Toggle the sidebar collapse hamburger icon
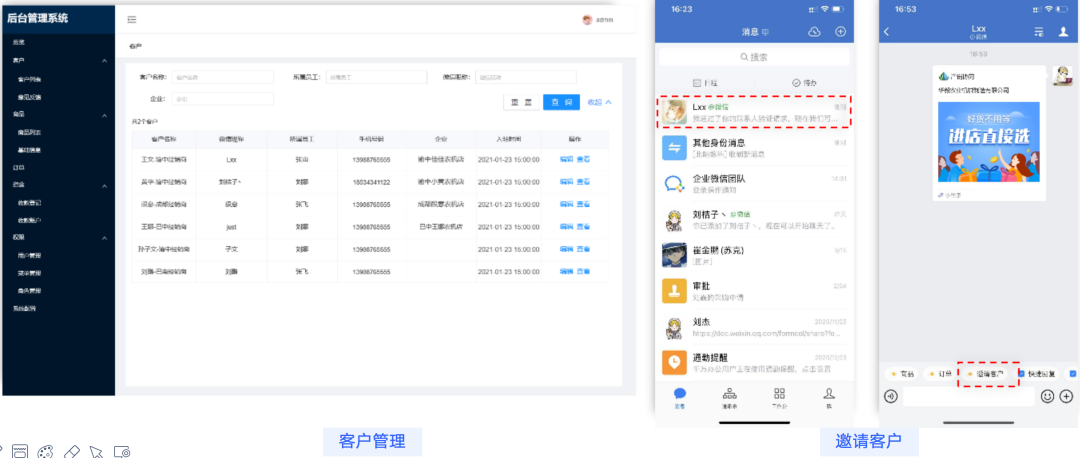The image size is (1080, 458). pyautogui.click(x=132, y=19)
